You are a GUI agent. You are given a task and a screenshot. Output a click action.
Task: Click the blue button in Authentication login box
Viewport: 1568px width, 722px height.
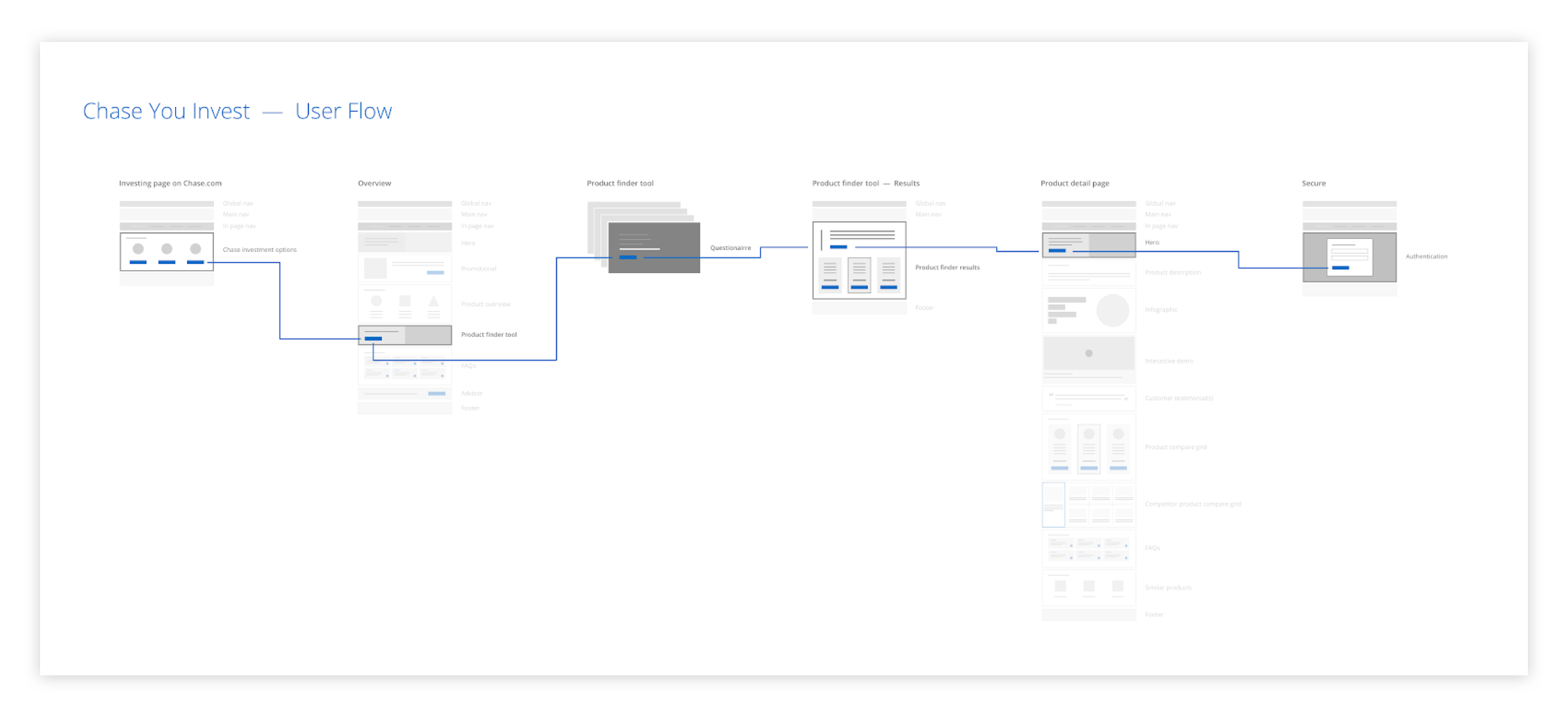point(1340,268)
